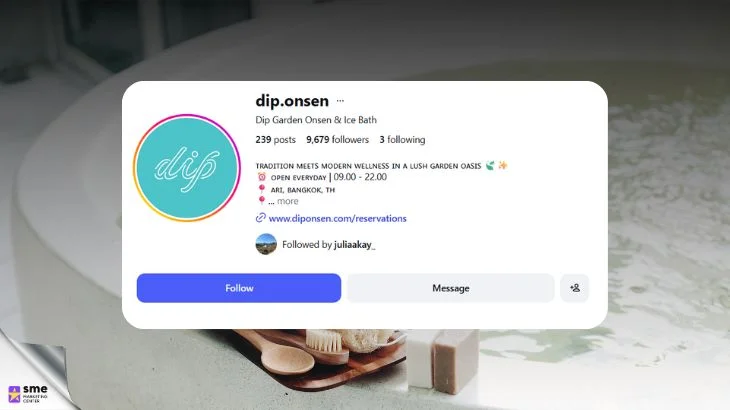Screen dimensions: 730x410
Task: View the 9,679 followers list
Action: 338,140
